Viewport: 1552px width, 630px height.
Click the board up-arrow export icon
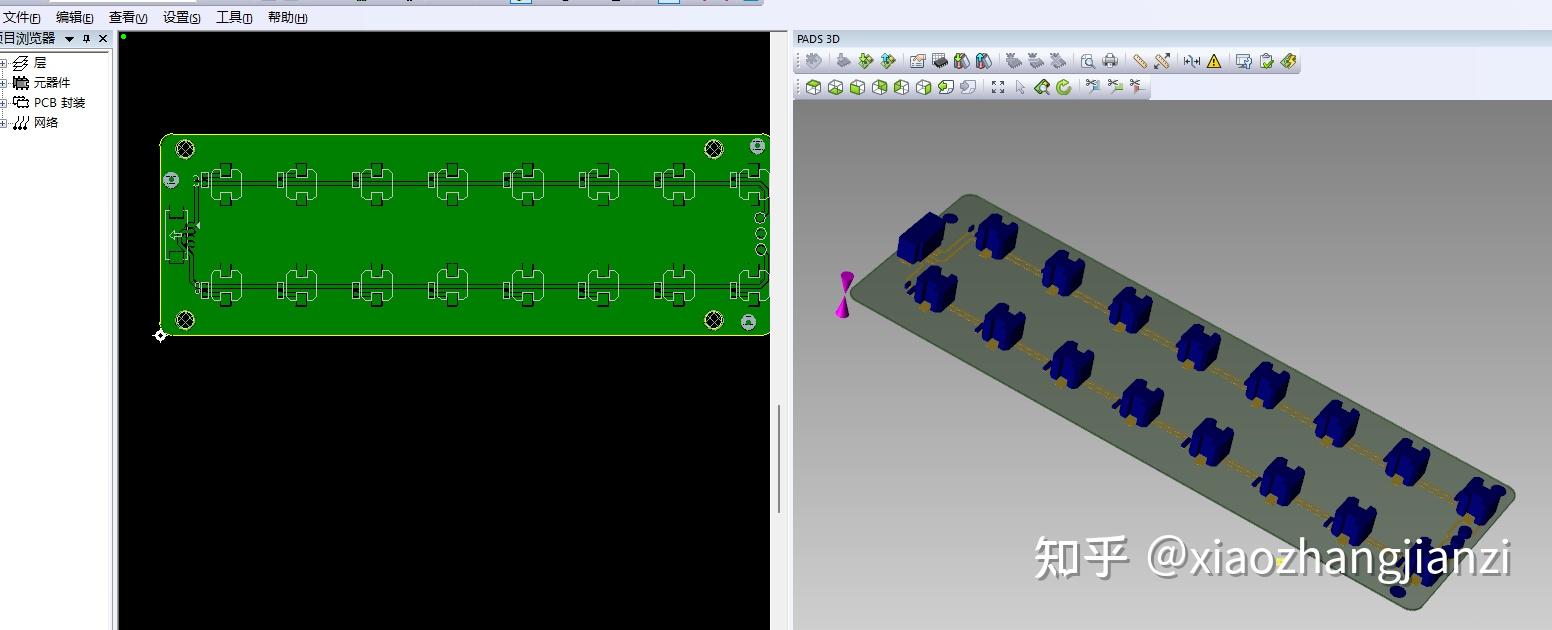[888, 61]
